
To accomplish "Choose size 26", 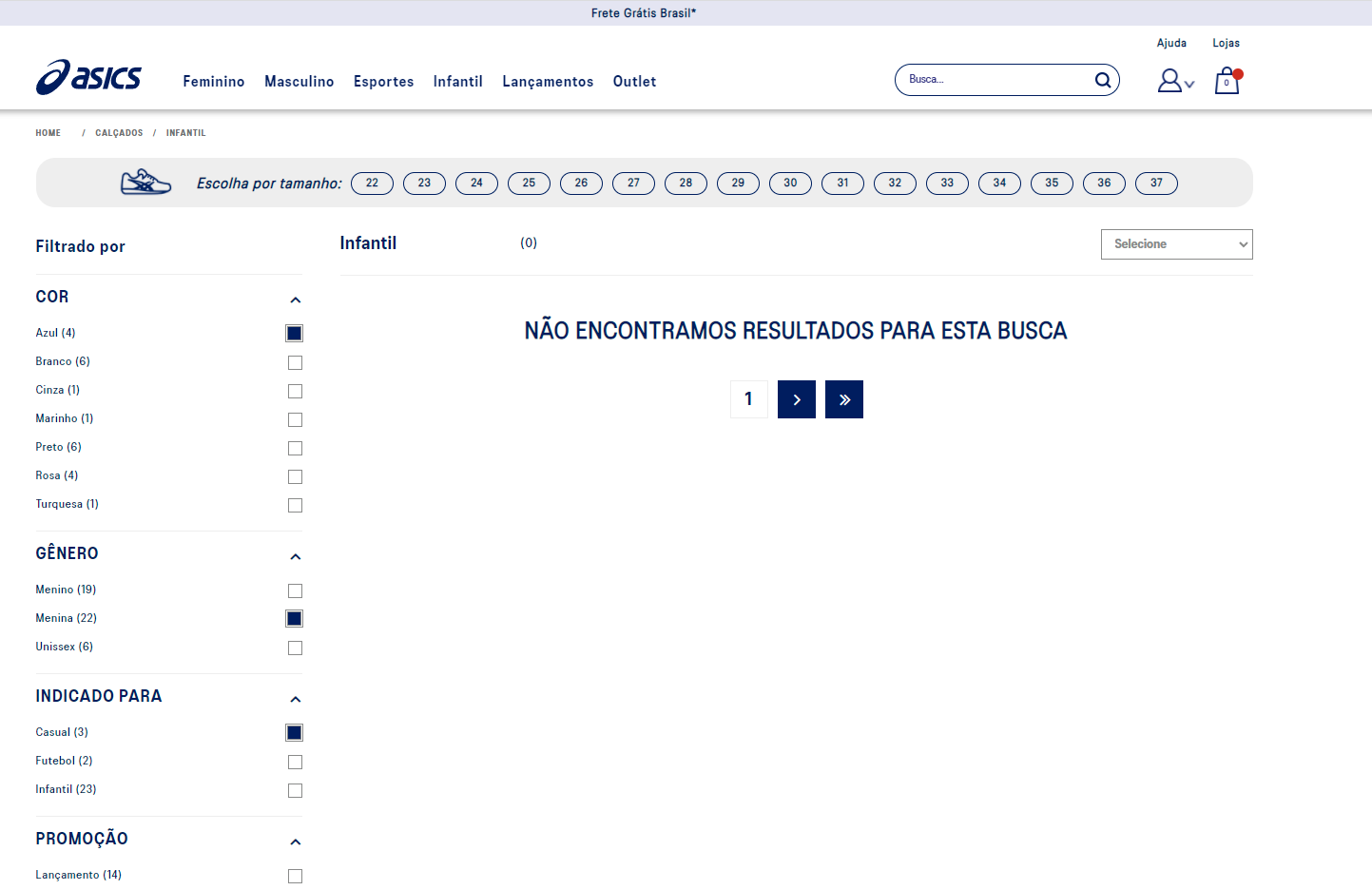I will click(x=581, y=184).
